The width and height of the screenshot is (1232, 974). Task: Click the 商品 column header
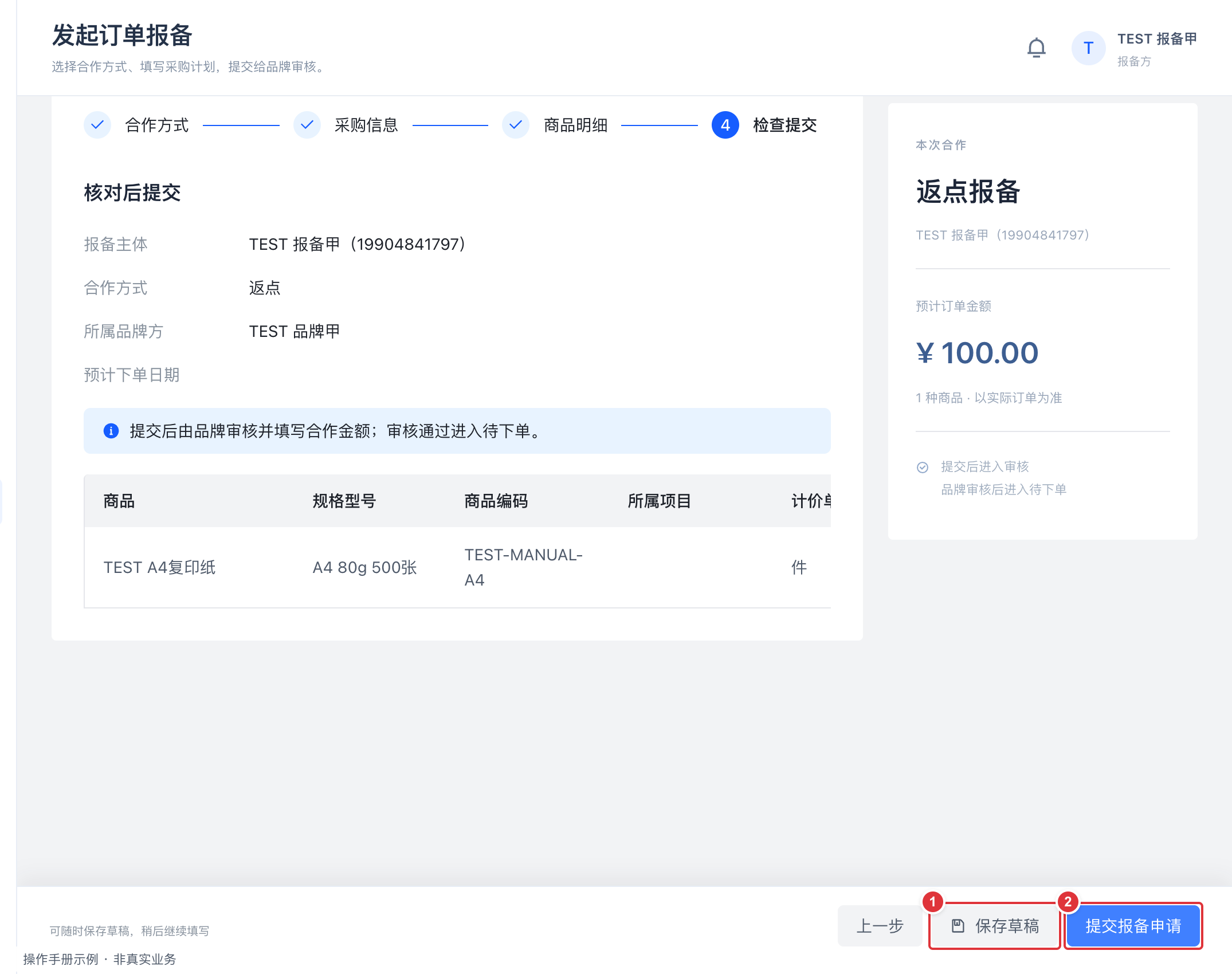pyautogui.click(x=119, y=501)
